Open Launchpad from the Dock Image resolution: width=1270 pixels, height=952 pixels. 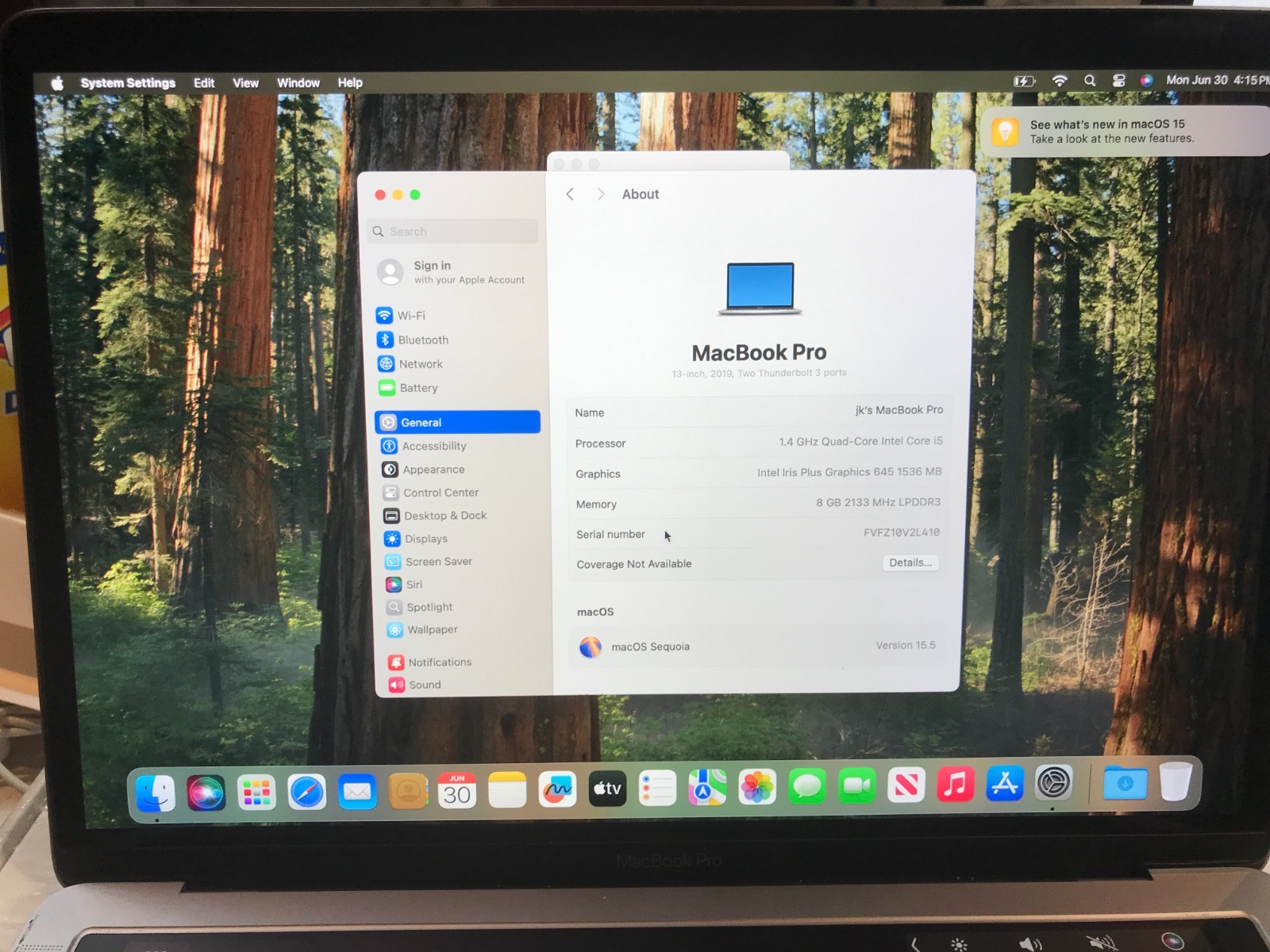pos(256,793)
